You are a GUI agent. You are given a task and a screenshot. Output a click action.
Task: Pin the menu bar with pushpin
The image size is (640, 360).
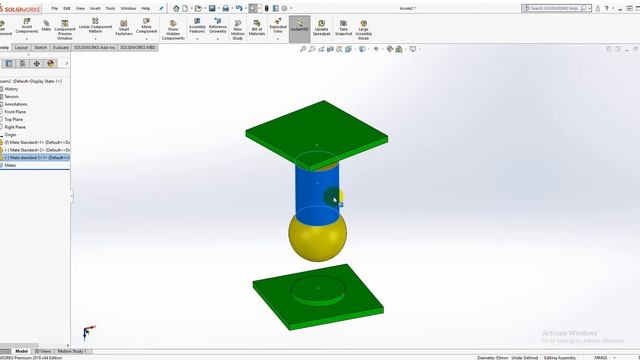click(161, 8)
